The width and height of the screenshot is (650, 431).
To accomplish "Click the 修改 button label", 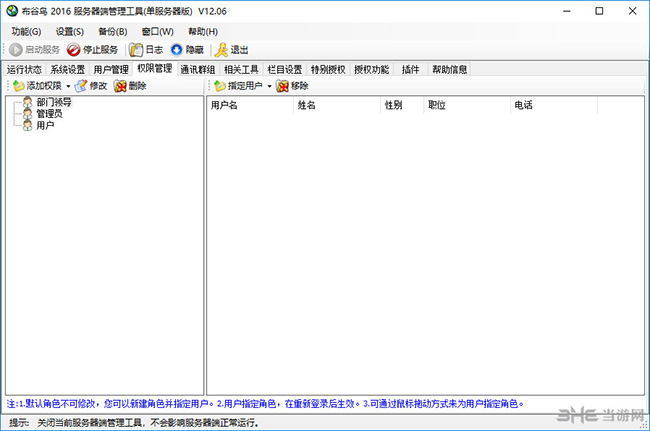I will coord(98,86).
